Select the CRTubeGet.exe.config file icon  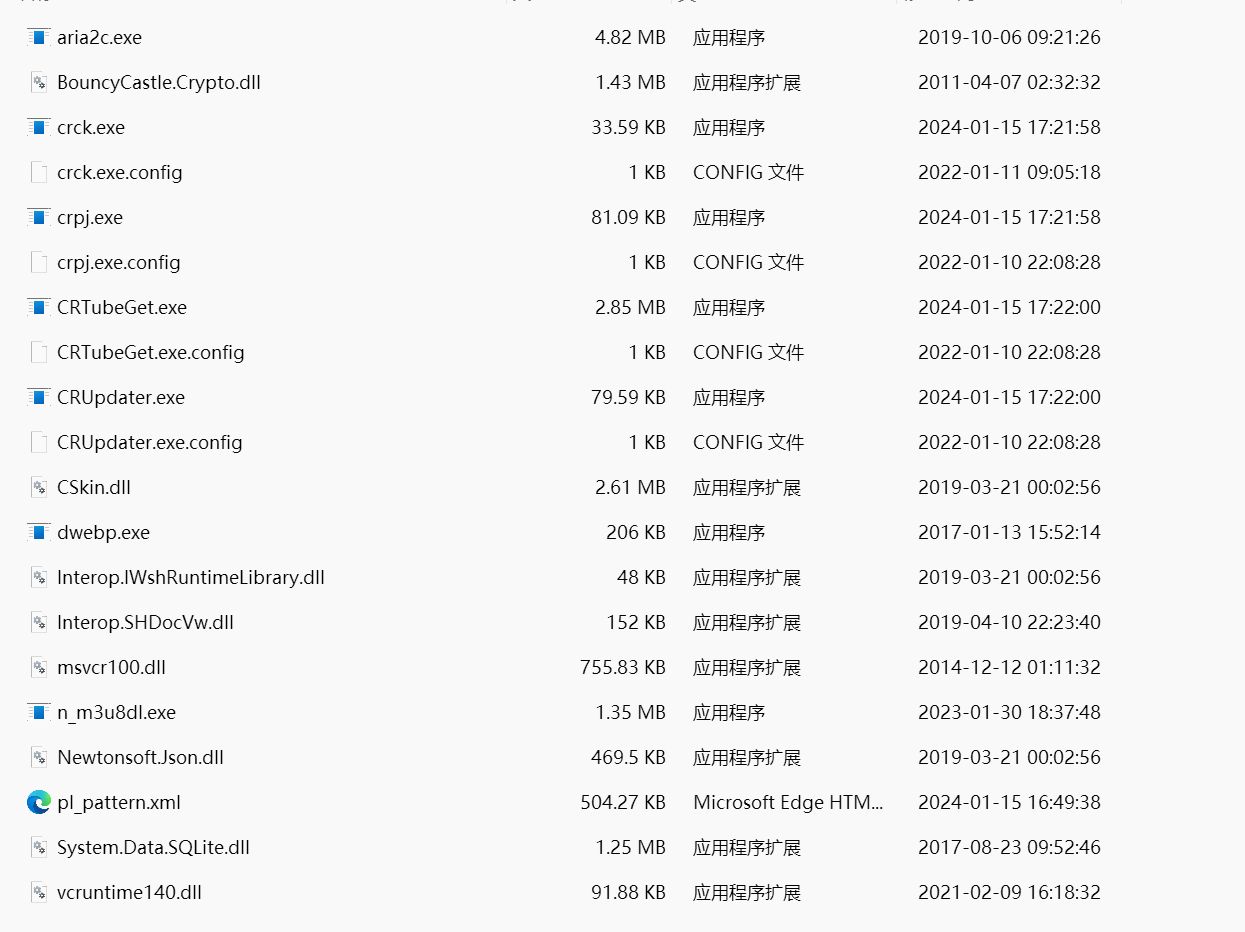[39, 353]
